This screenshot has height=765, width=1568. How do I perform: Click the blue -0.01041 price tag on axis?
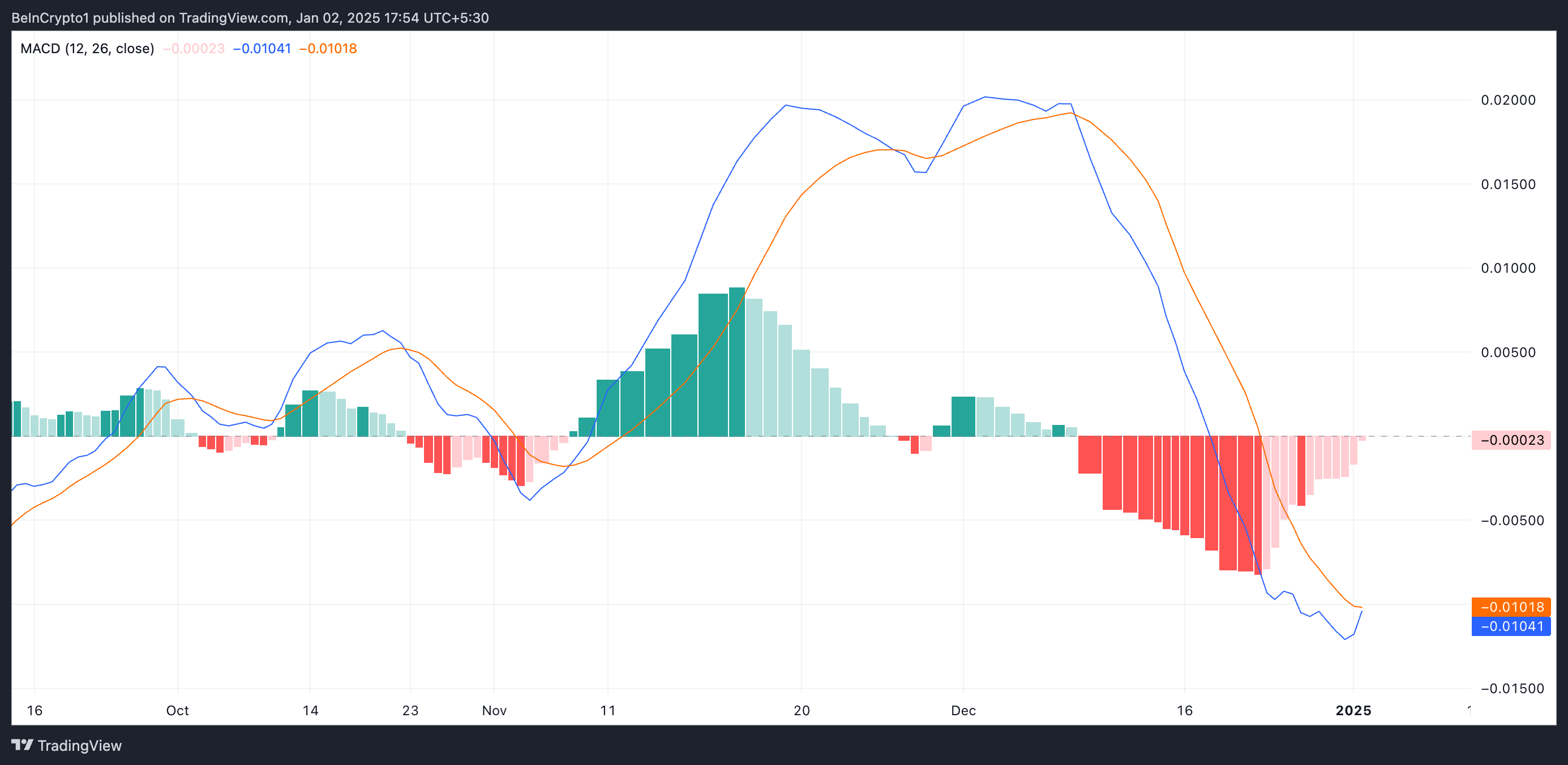tap(1511, 626)
